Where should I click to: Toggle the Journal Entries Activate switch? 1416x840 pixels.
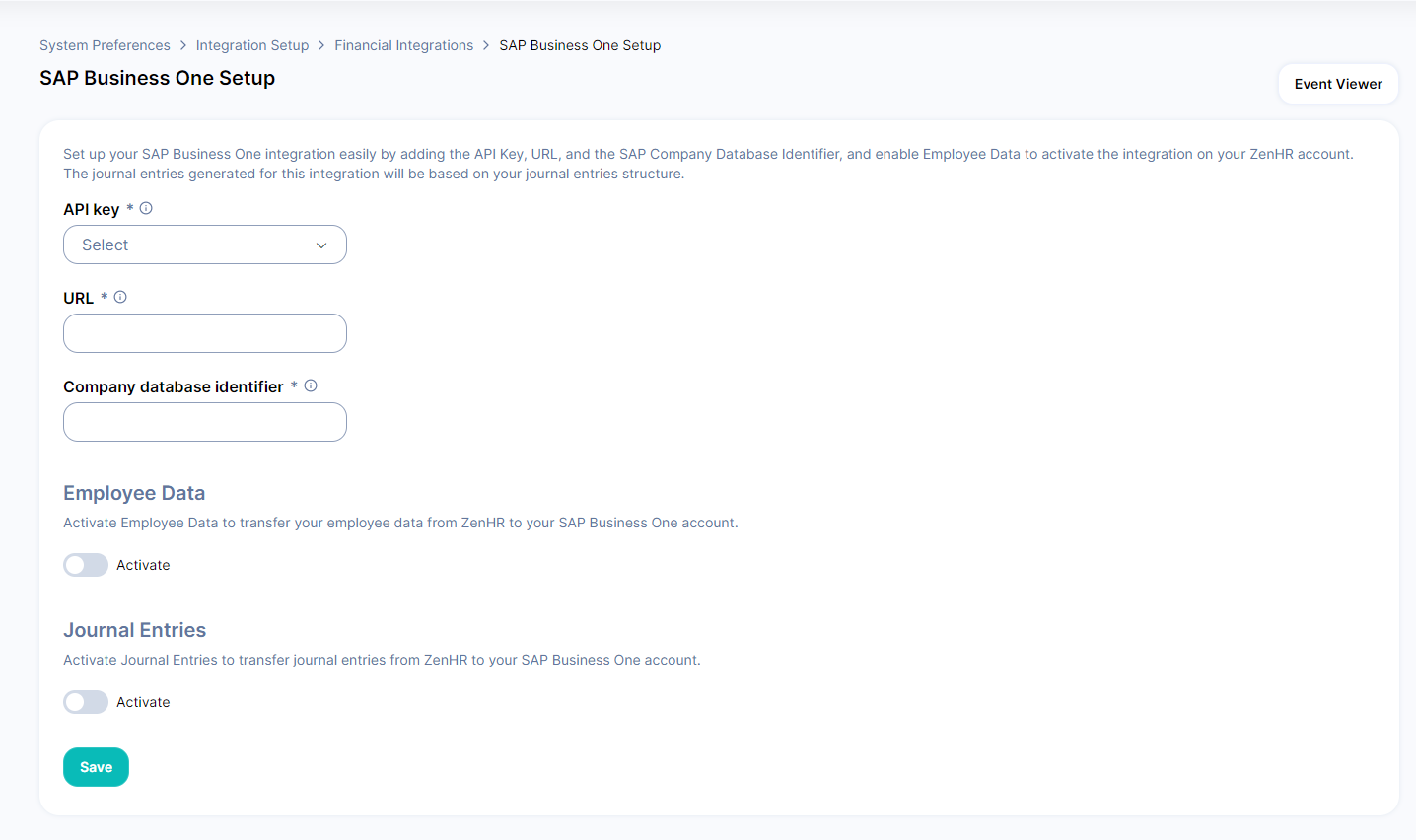(86, 702)
